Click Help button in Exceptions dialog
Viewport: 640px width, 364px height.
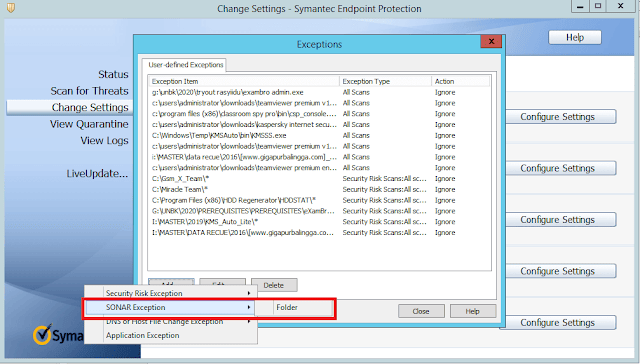click(473, 311)
